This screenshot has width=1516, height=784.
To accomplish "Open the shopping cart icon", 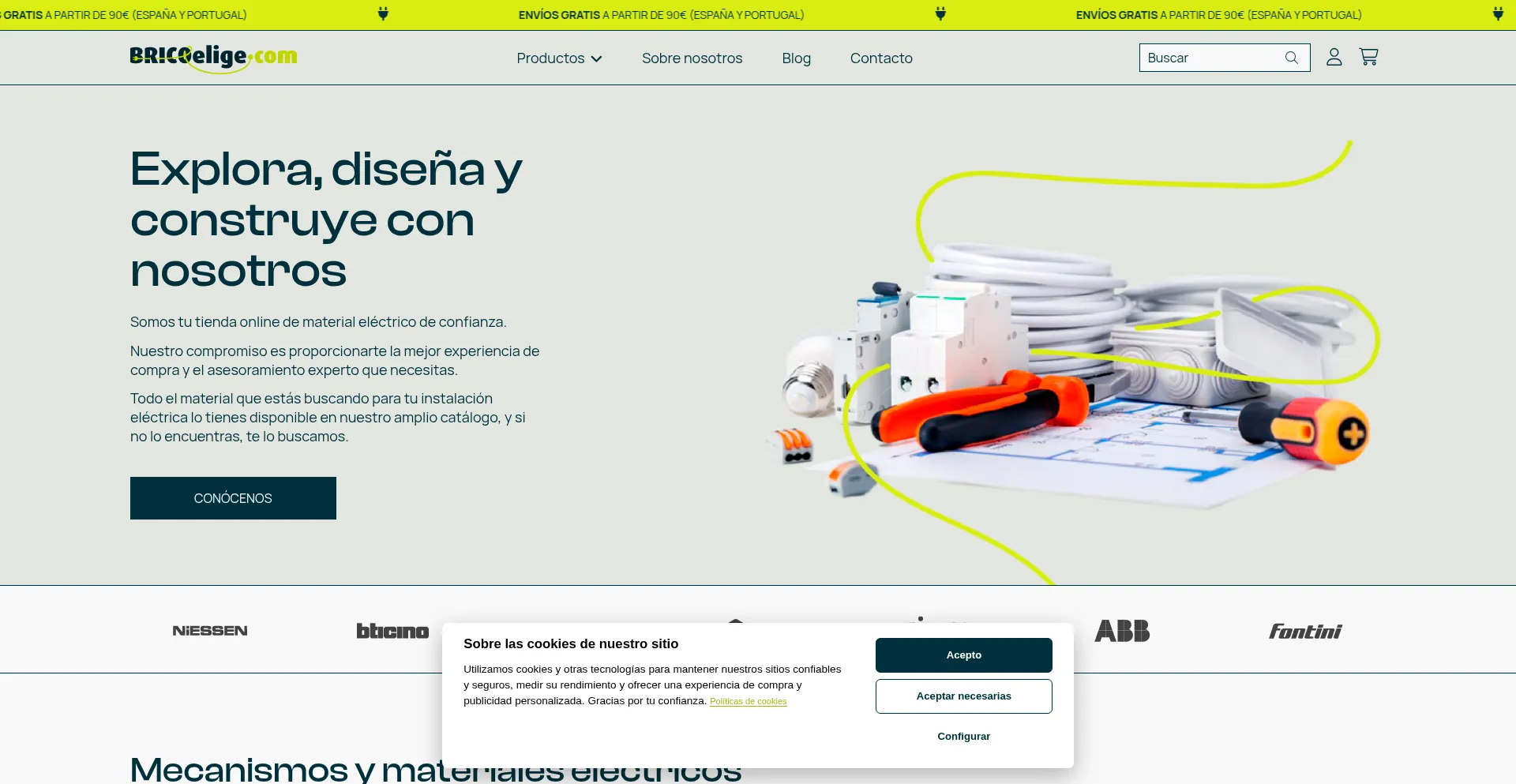I will 1368,57.
